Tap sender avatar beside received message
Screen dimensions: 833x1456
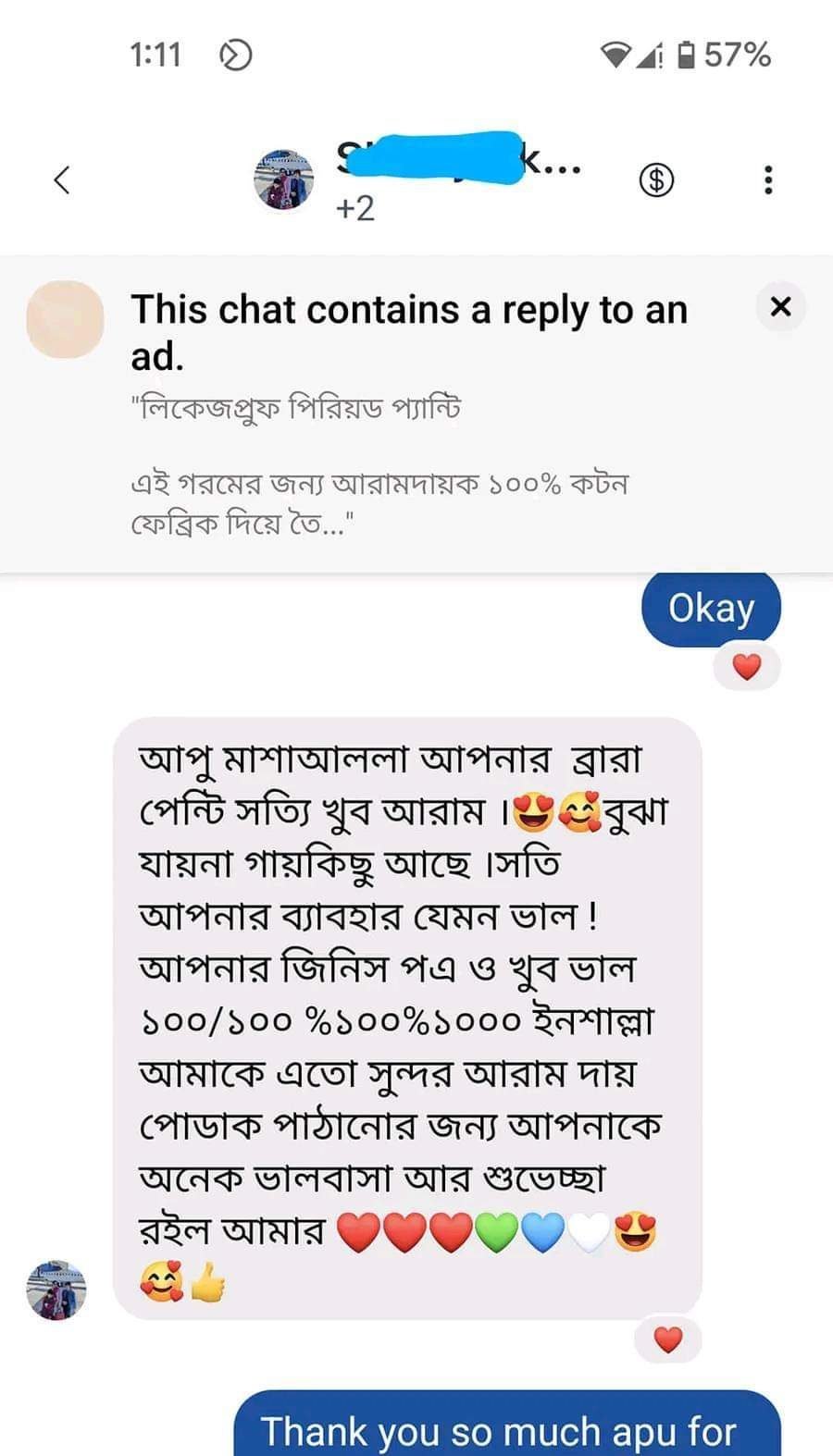[56, 1289]
